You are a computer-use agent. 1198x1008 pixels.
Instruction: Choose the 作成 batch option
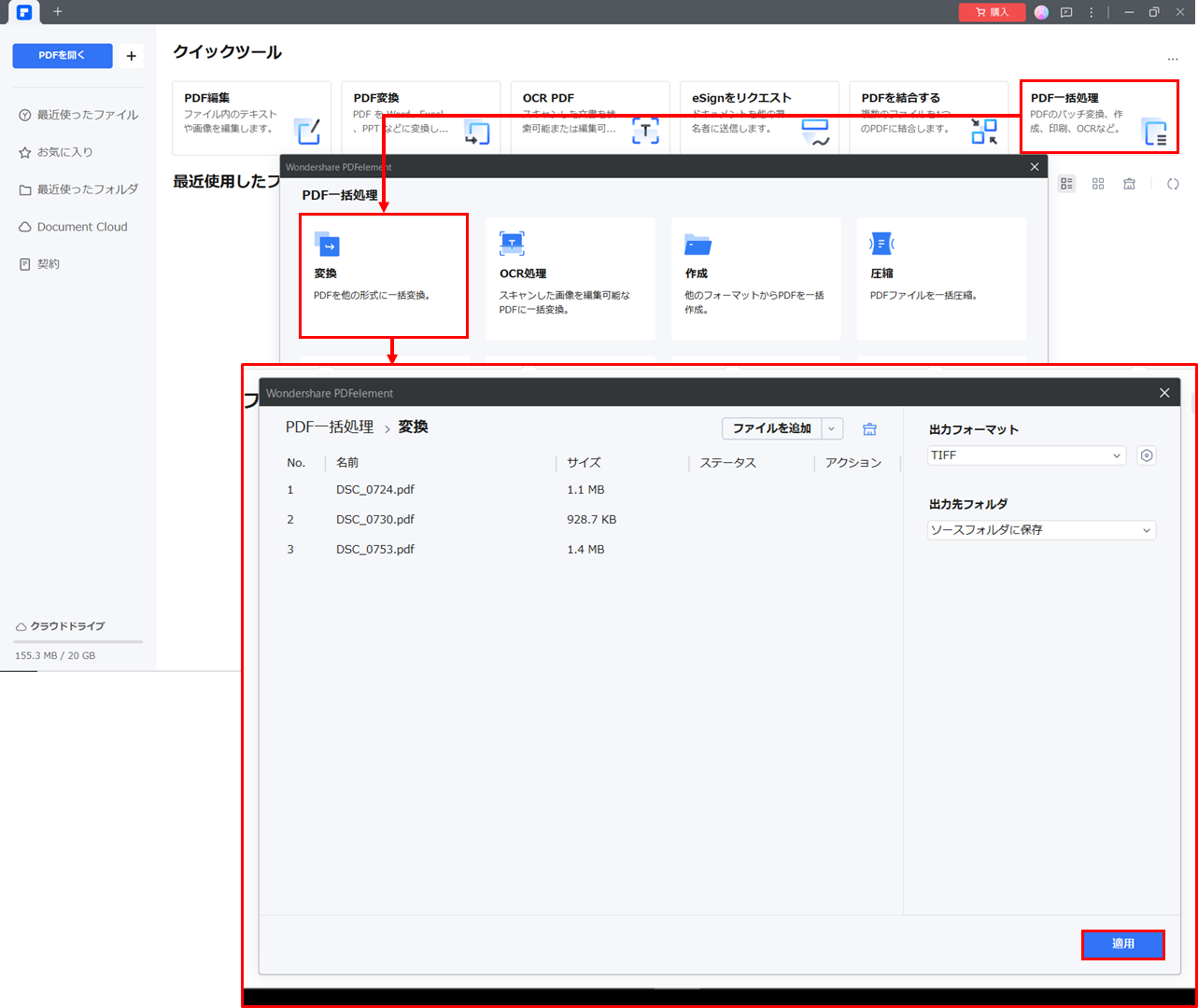coord(756,279)
